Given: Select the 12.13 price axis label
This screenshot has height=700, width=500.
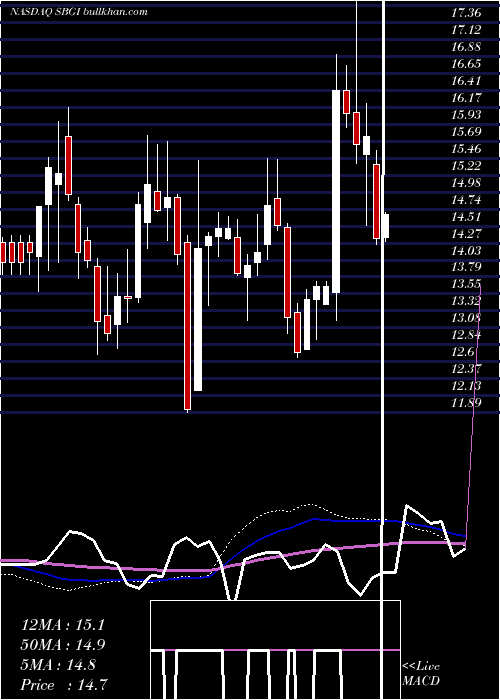Looking at the screenshot, I should (466, 387).
